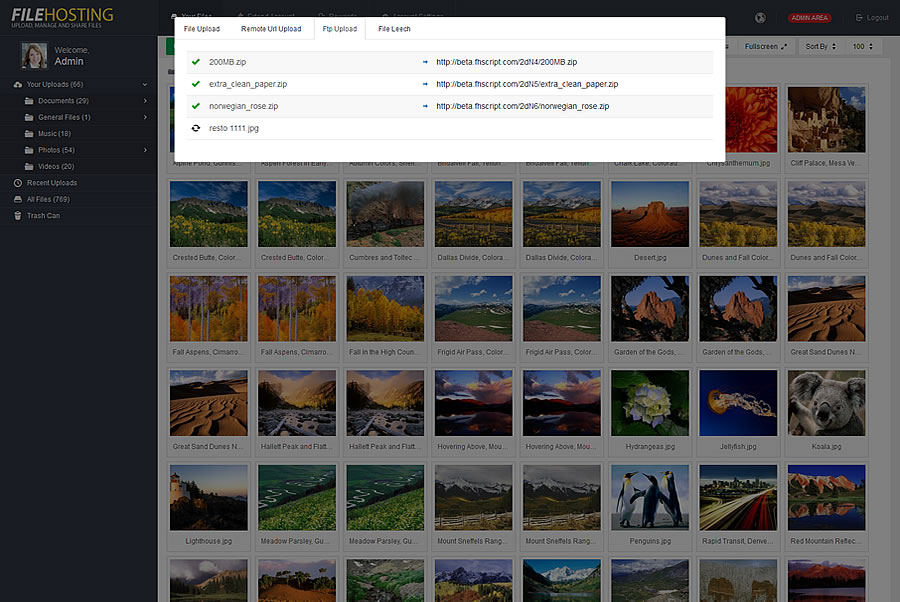Image resolution: width=900 pixels, height=602 pixels.
Task: Open the 200MB.zip download link
Action: coord(507,62)
